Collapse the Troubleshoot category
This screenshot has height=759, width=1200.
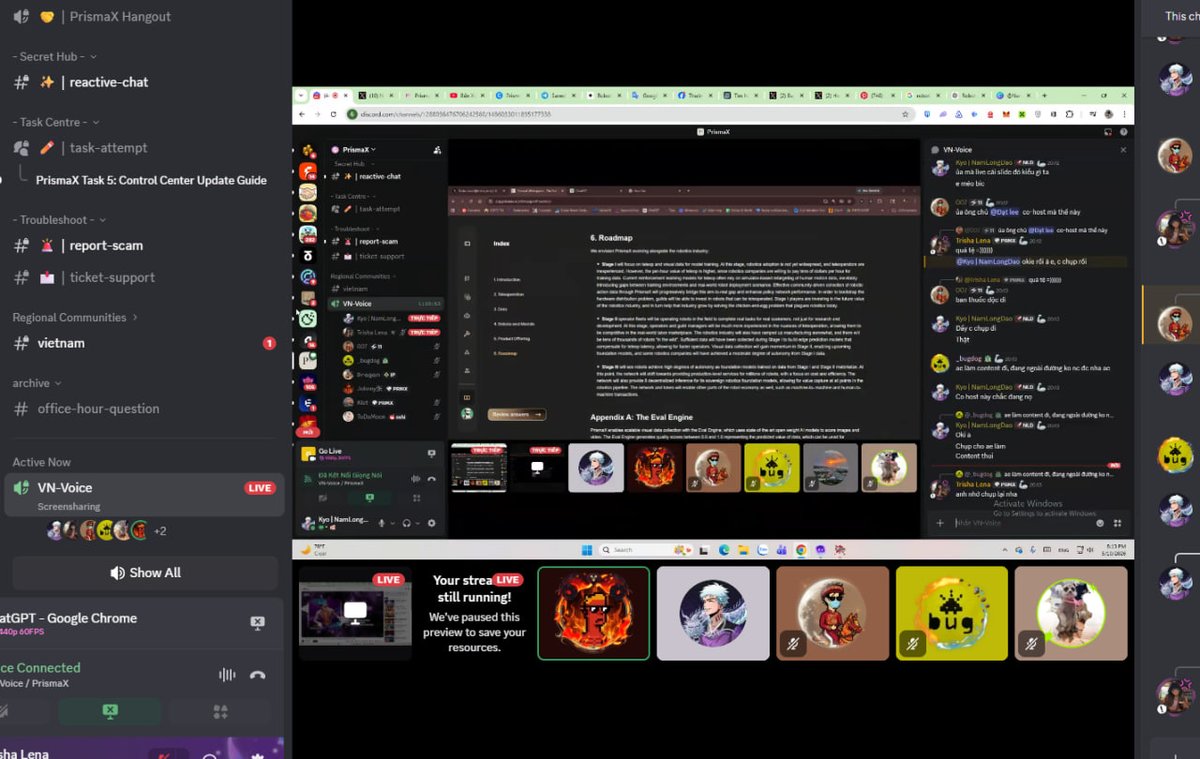coord(58,220)
